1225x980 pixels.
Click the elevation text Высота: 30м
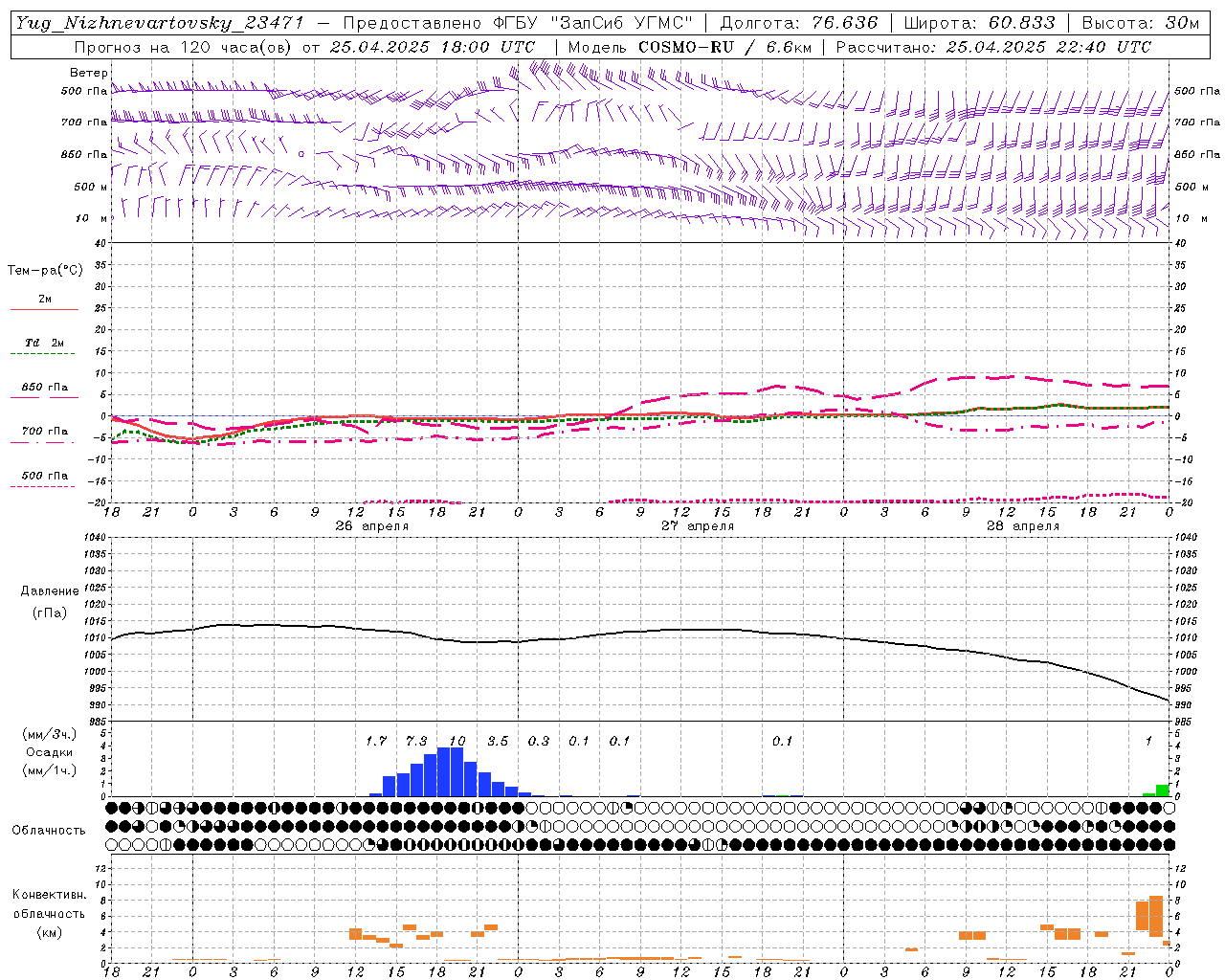[1140, 23]
